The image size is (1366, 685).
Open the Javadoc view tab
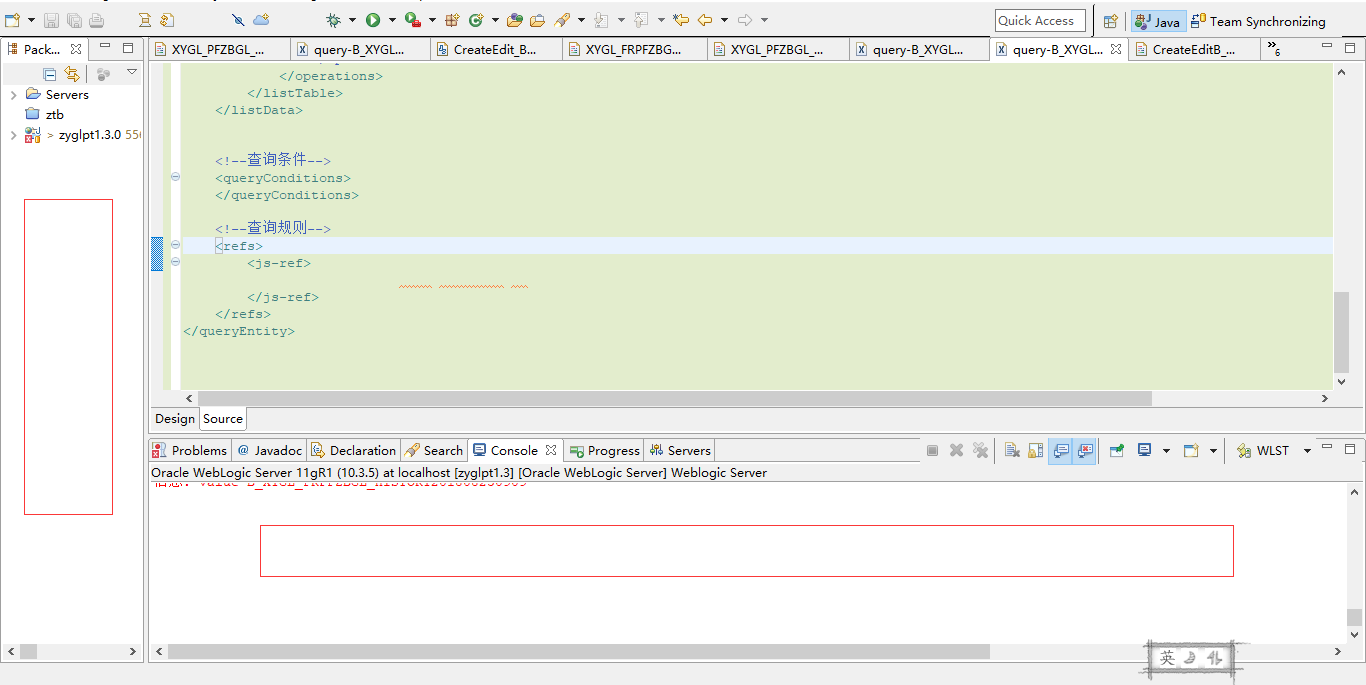[x=270, y=451]
